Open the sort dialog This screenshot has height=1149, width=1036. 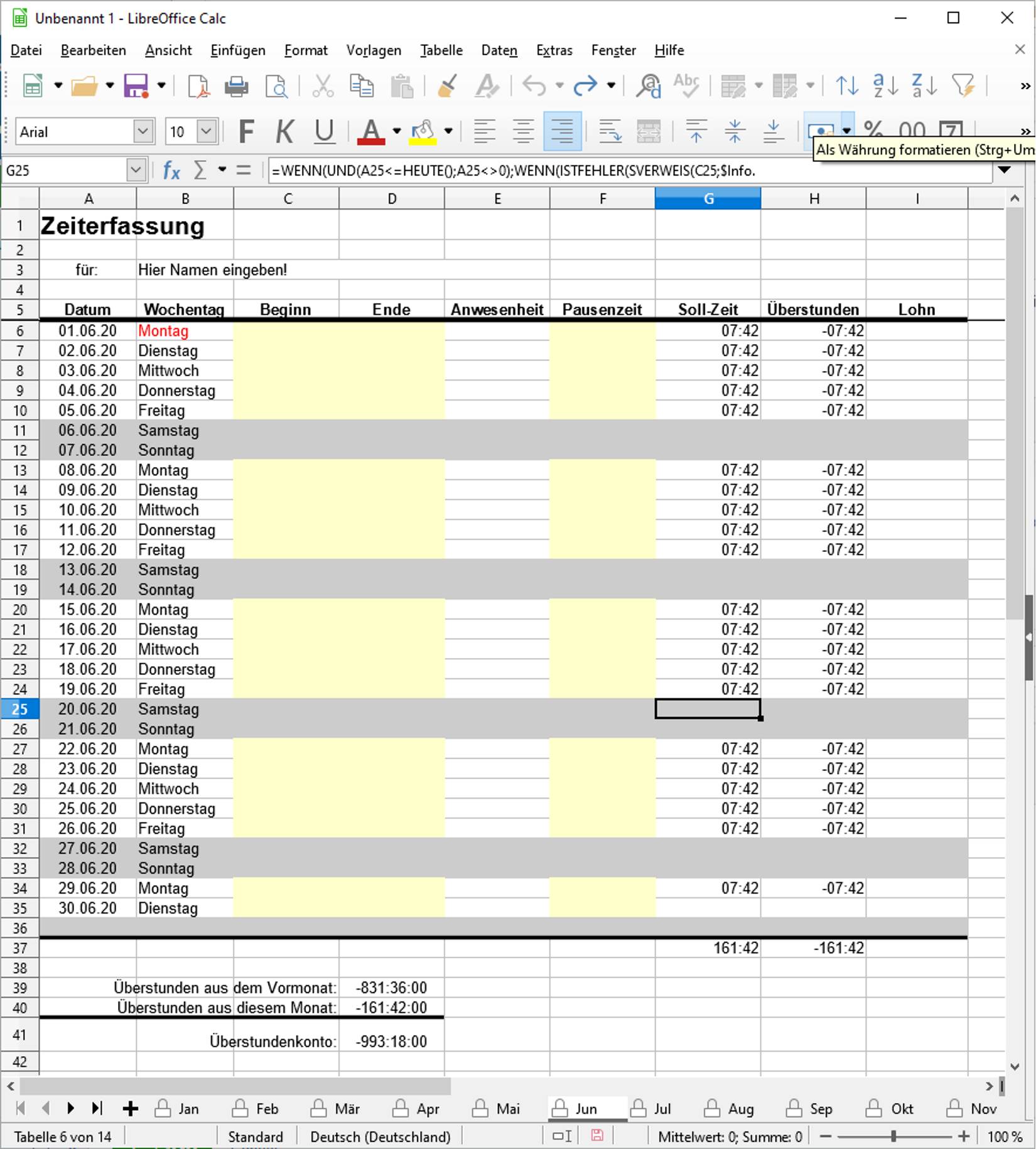coord(847,85)
